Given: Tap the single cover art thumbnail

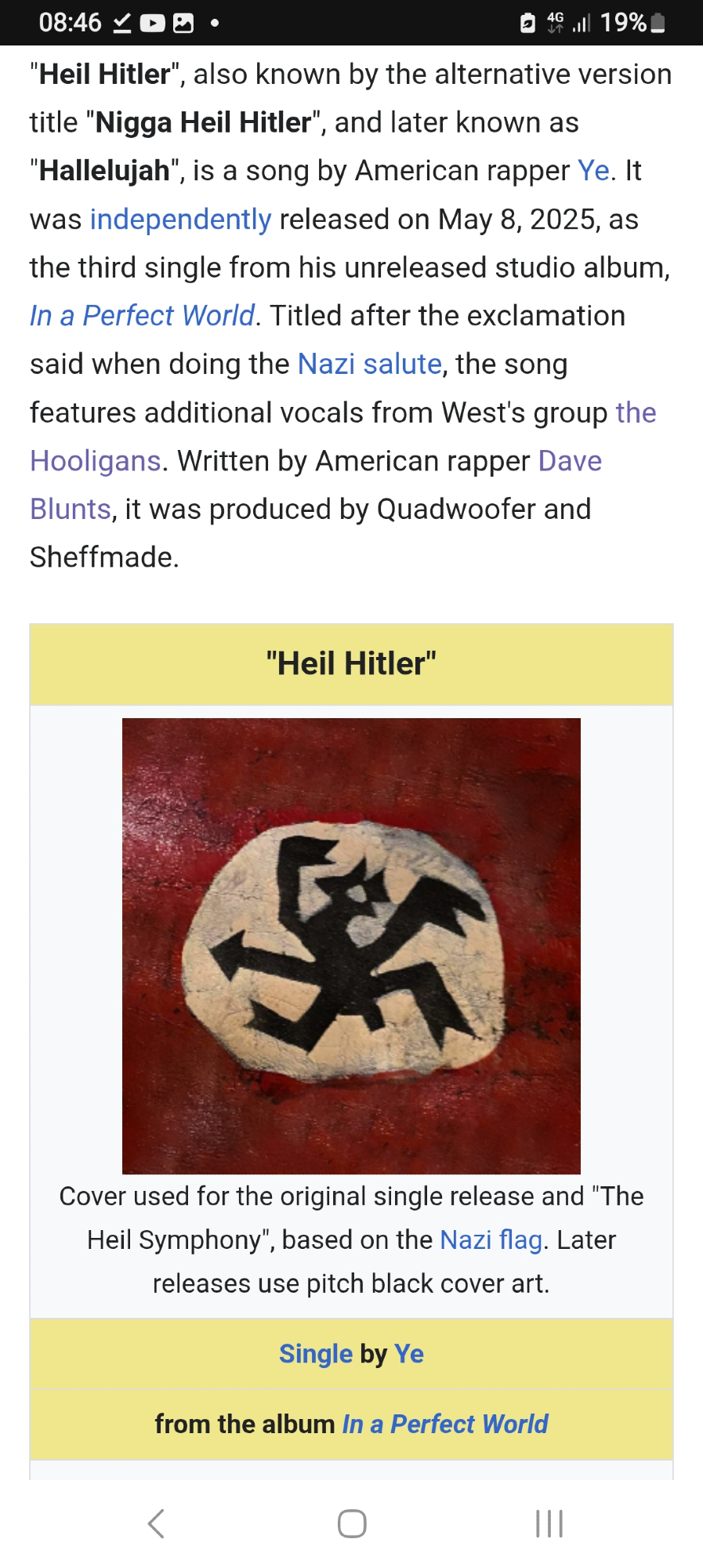Looking at the screenshot, I should 351,946.
